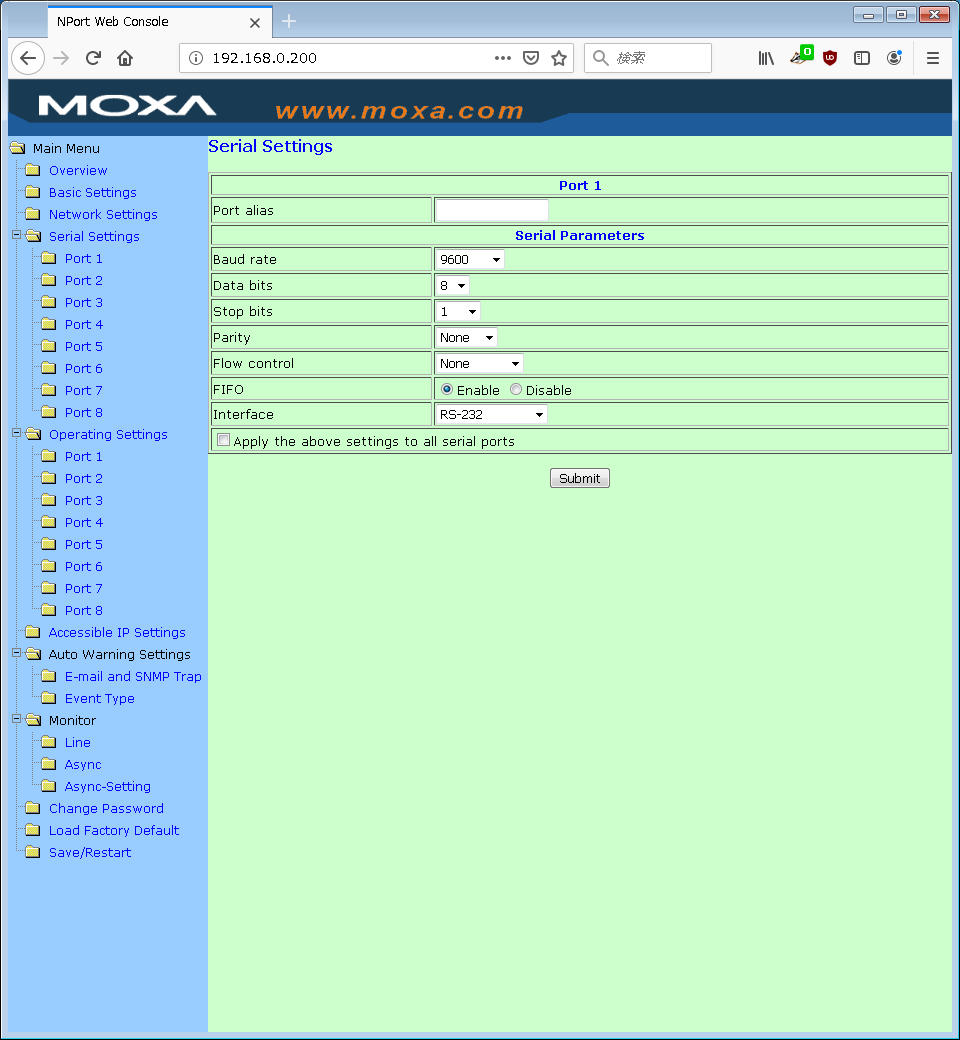
Task: Click the Load Factory Default folder icon
Action: point(33,830)
